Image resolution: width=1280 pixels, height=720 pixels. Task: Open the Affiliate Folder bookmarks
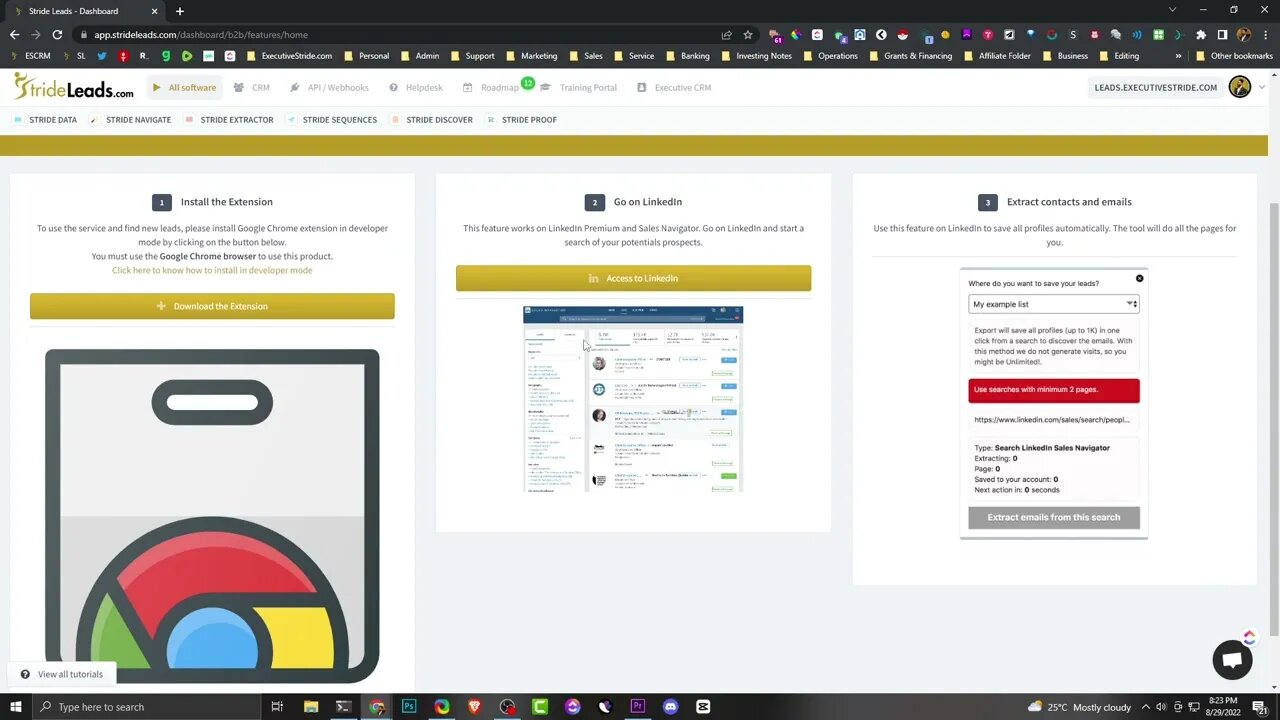(997, 56)
